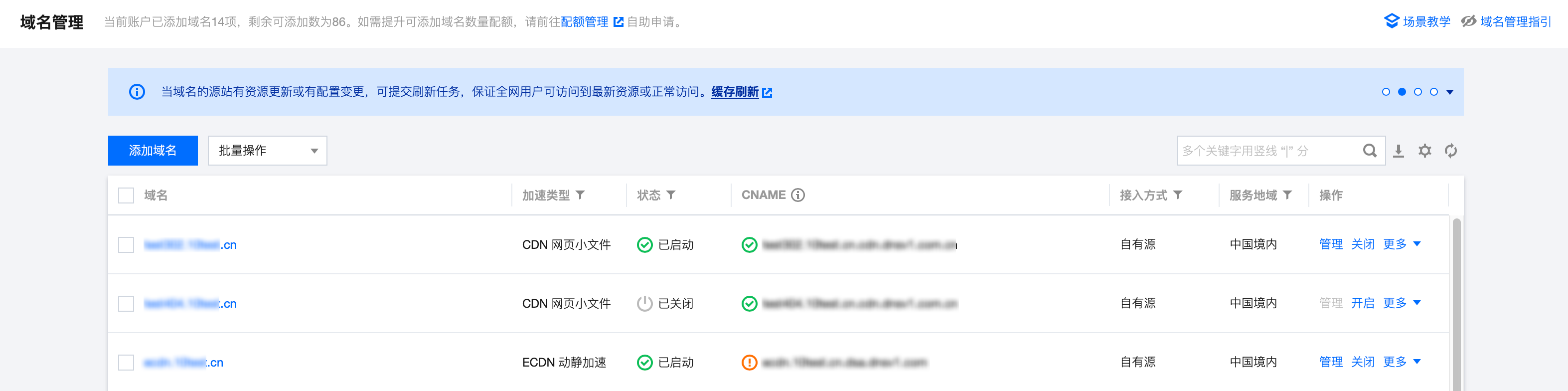Check the ECDN 动静加速 row checkbox

pos(126,363)
